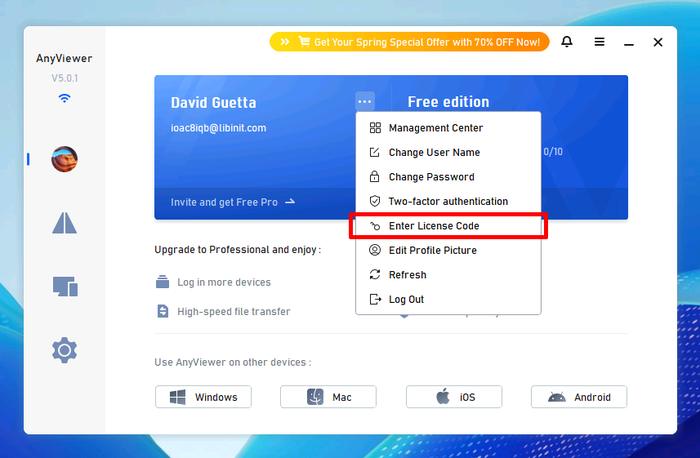
Task: Click the notification bell icon
Action: click(567, 42)
